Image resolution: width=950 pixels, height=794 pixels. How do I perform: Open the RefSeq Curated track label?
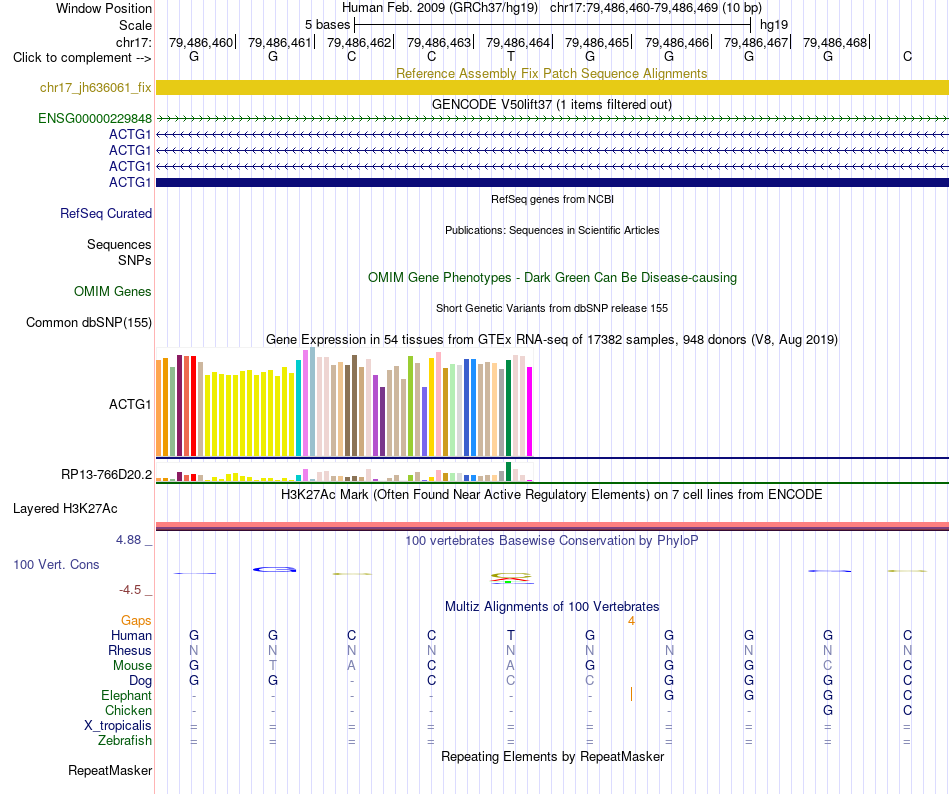(106, 213)
